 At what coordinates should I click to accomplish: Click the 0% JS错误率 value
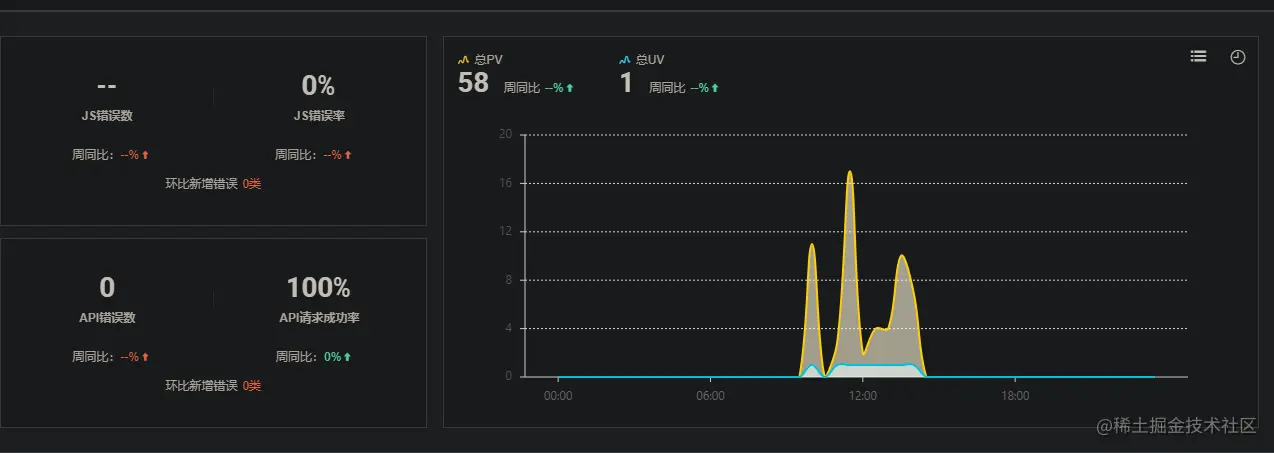click(x=318, y=86)
